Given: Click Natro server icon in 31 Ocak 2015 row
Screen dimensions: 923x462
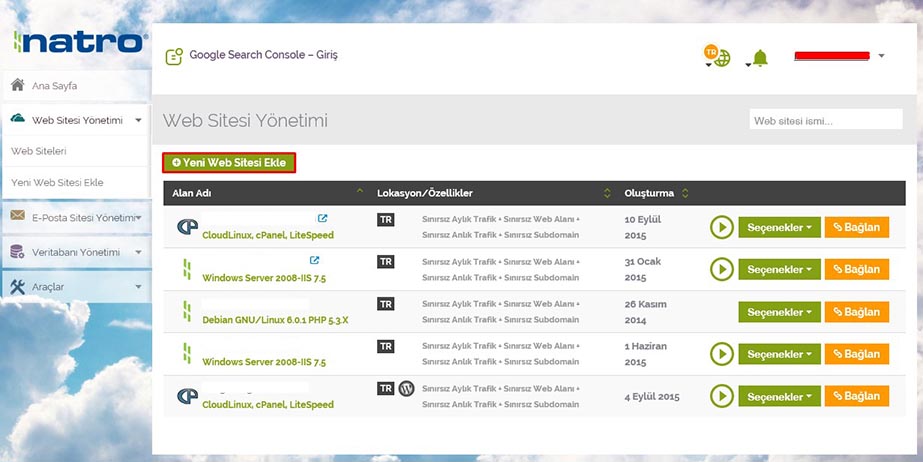Looking at the screenshot, I should click(187, 270).
